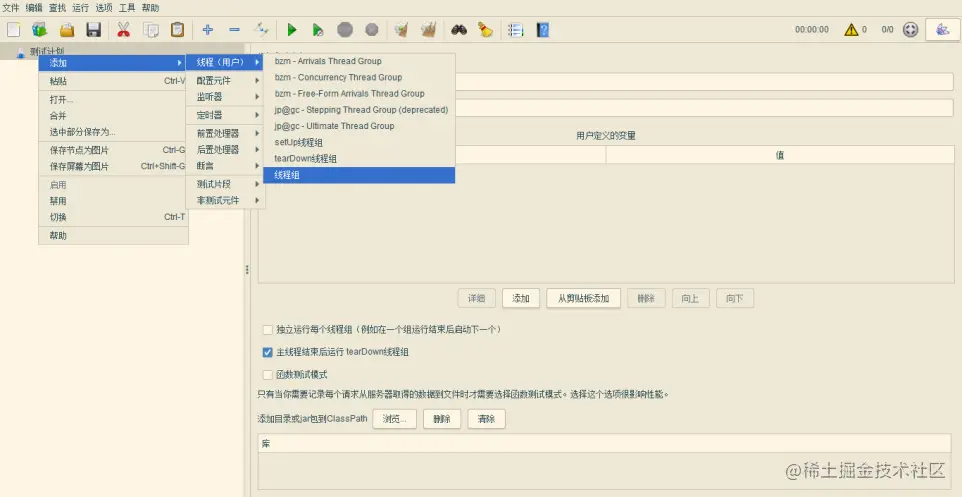
Task: Expand all nodes with plus icon
Action: pyautogui.click(x=207, y=29)
